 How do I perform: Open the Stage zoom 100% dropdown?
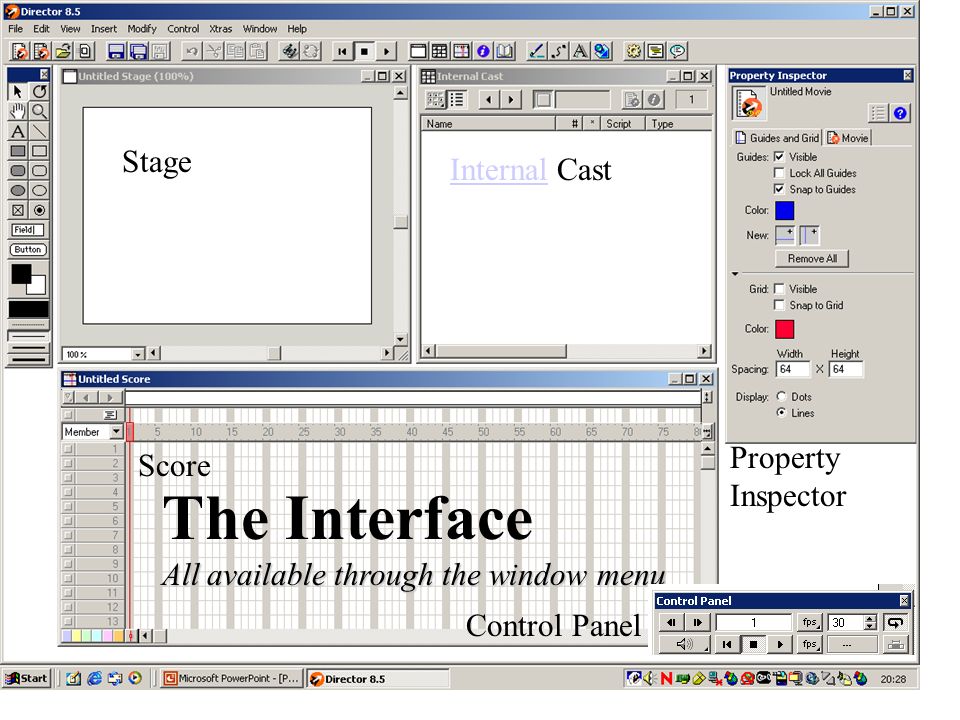(x=138, y=354)
